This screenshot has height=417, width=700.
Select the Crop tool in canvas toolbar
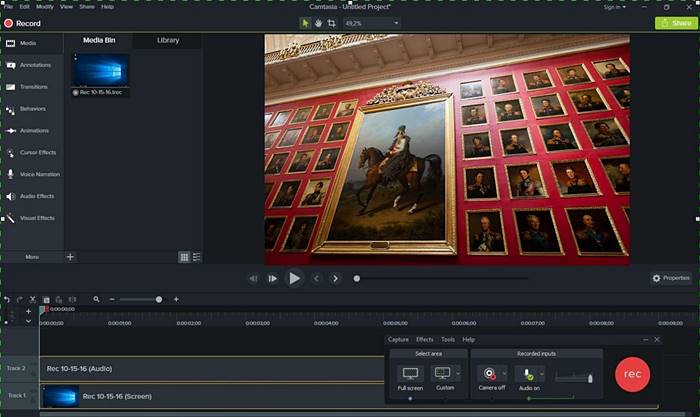pos(332,23)
